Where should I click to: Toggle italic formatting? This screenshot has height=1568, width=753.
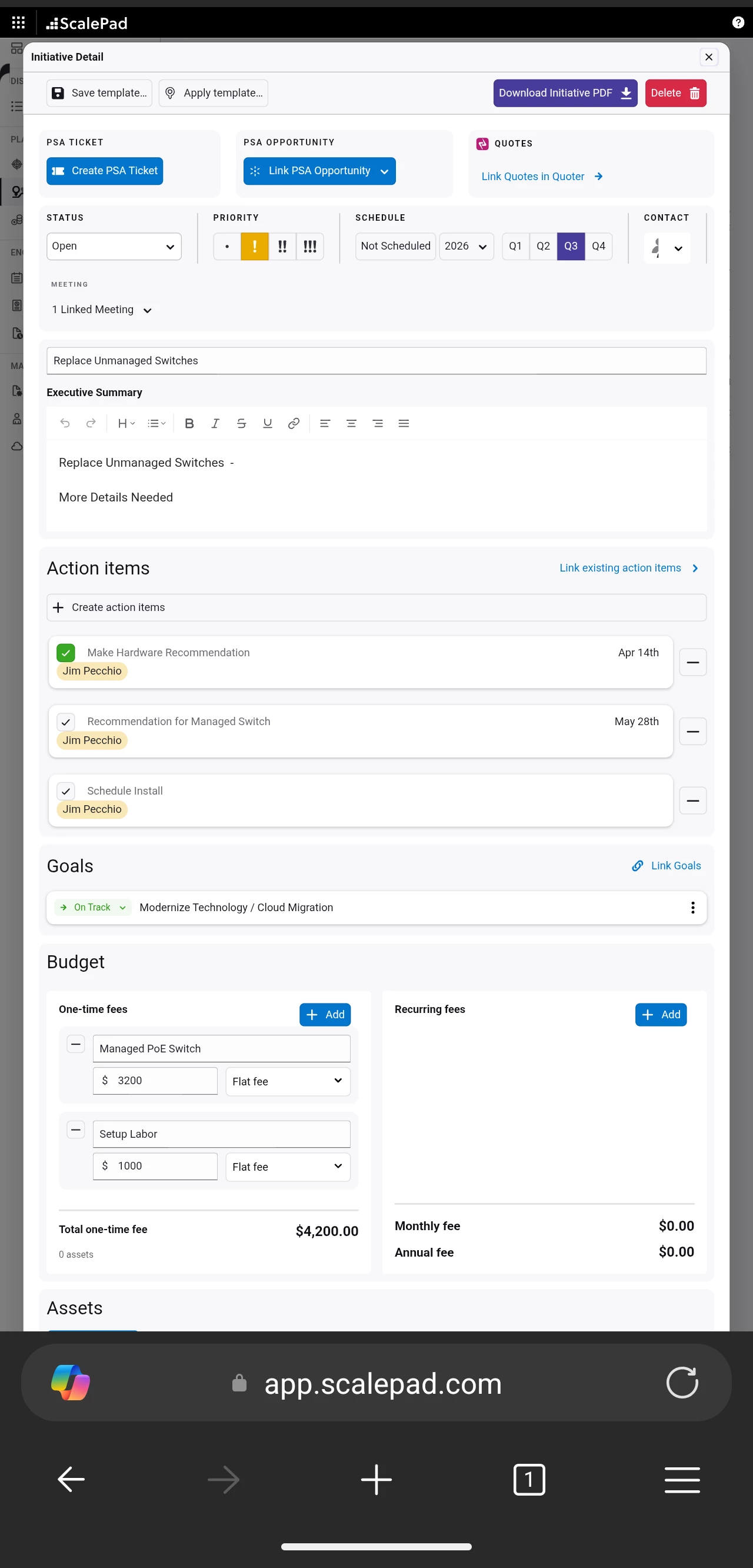point(215,424)
